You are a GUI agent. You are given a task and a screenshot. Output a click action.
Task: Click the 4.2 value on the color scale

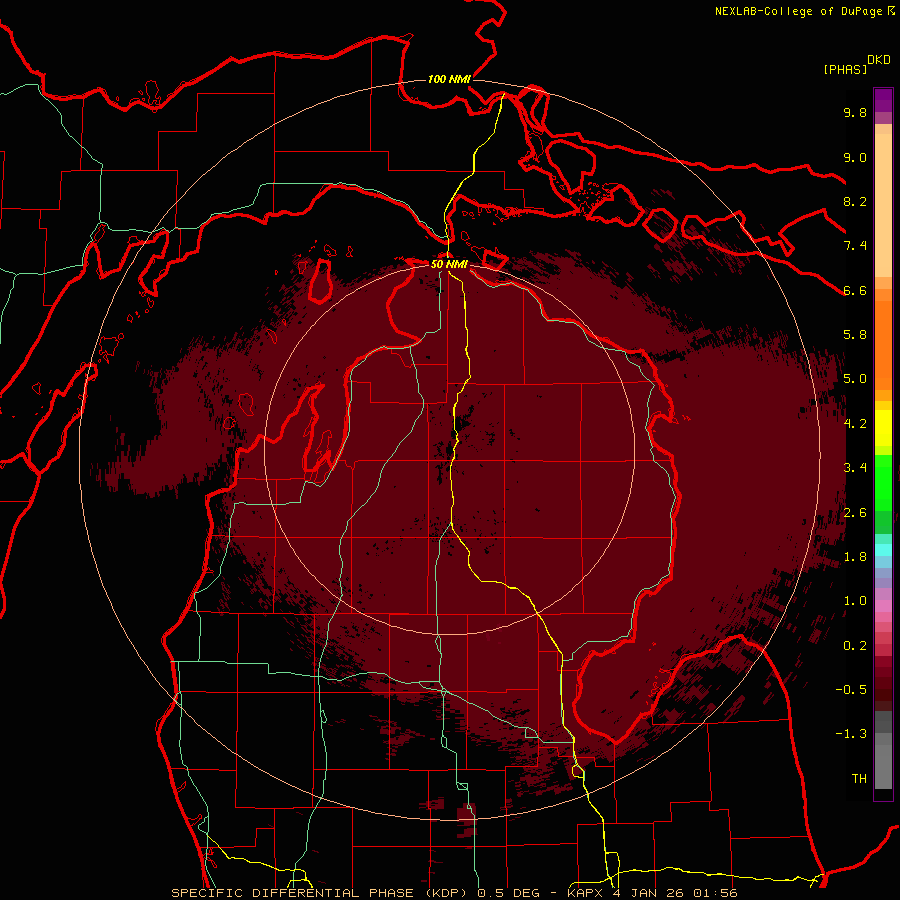[x=855, y=424]
